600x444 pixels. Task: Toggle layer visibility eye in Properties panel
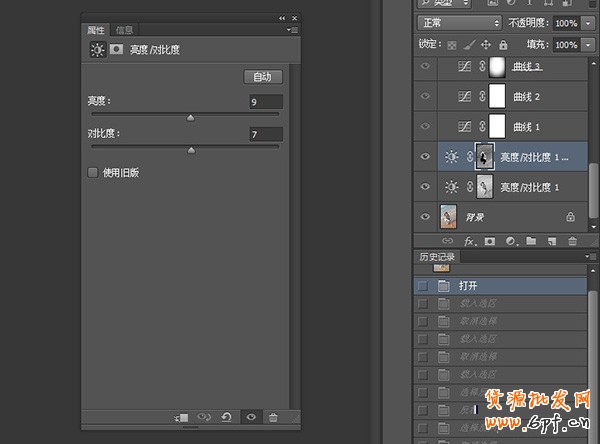coord(250,416)
